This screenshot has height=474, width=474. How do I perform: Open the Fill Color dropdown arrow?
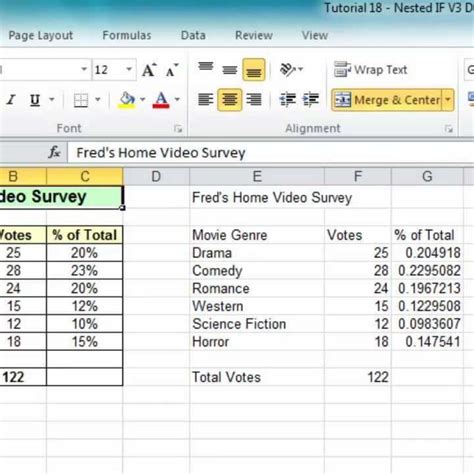[x=143, y=99]
